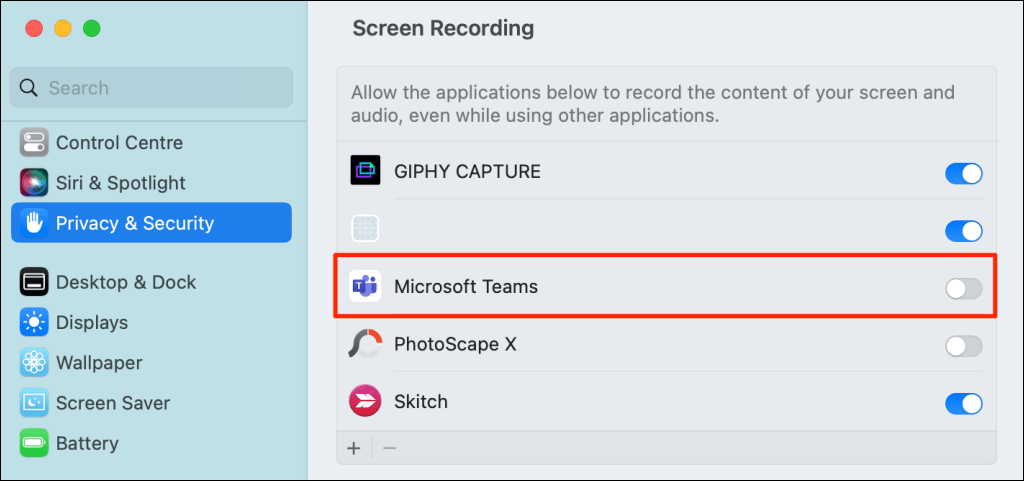This screenshot has height=481, width=1024.
Task: Click the Displays sun icon
Action: (x=34, y=323)
